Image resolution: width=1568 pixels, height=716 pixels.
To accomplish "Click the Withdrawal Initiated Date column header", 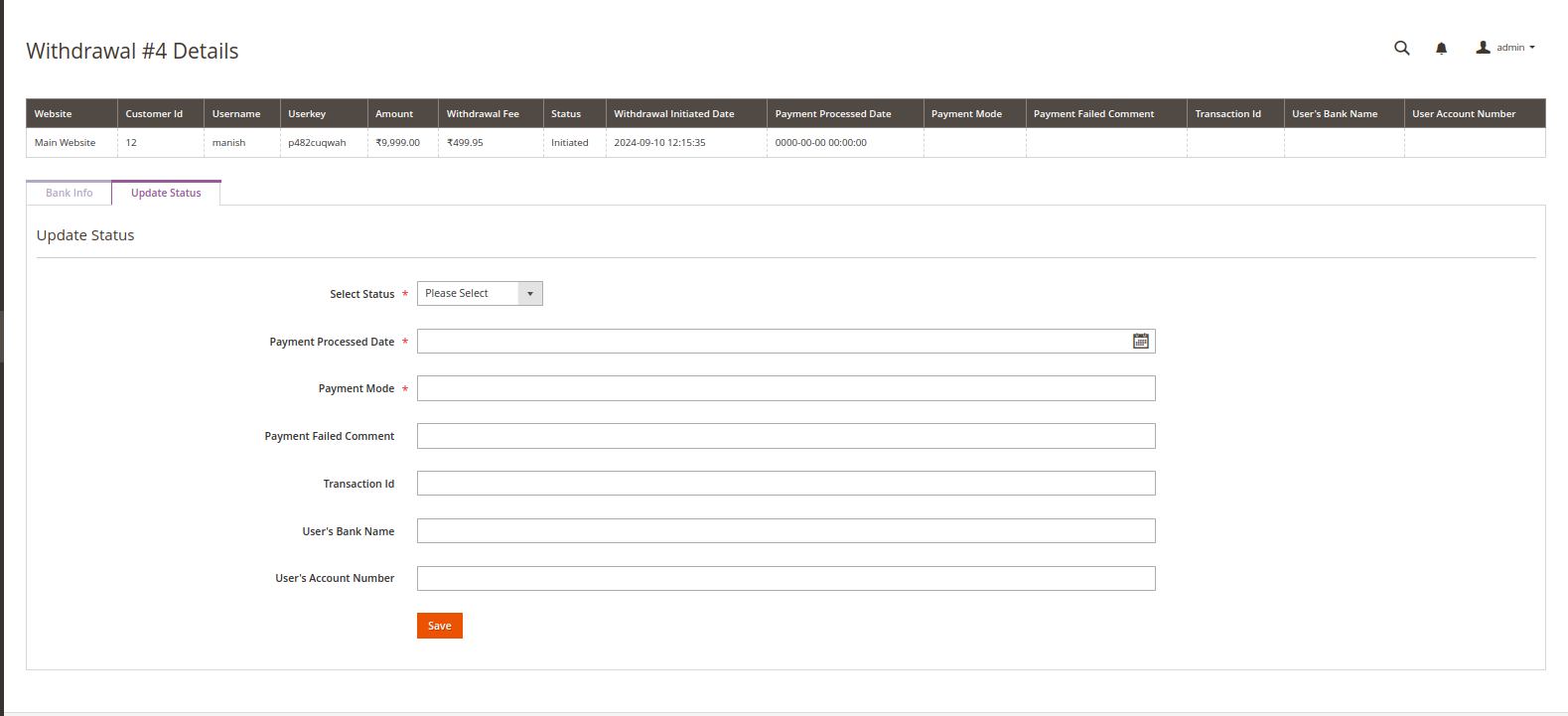I will (x=674, y=114).
